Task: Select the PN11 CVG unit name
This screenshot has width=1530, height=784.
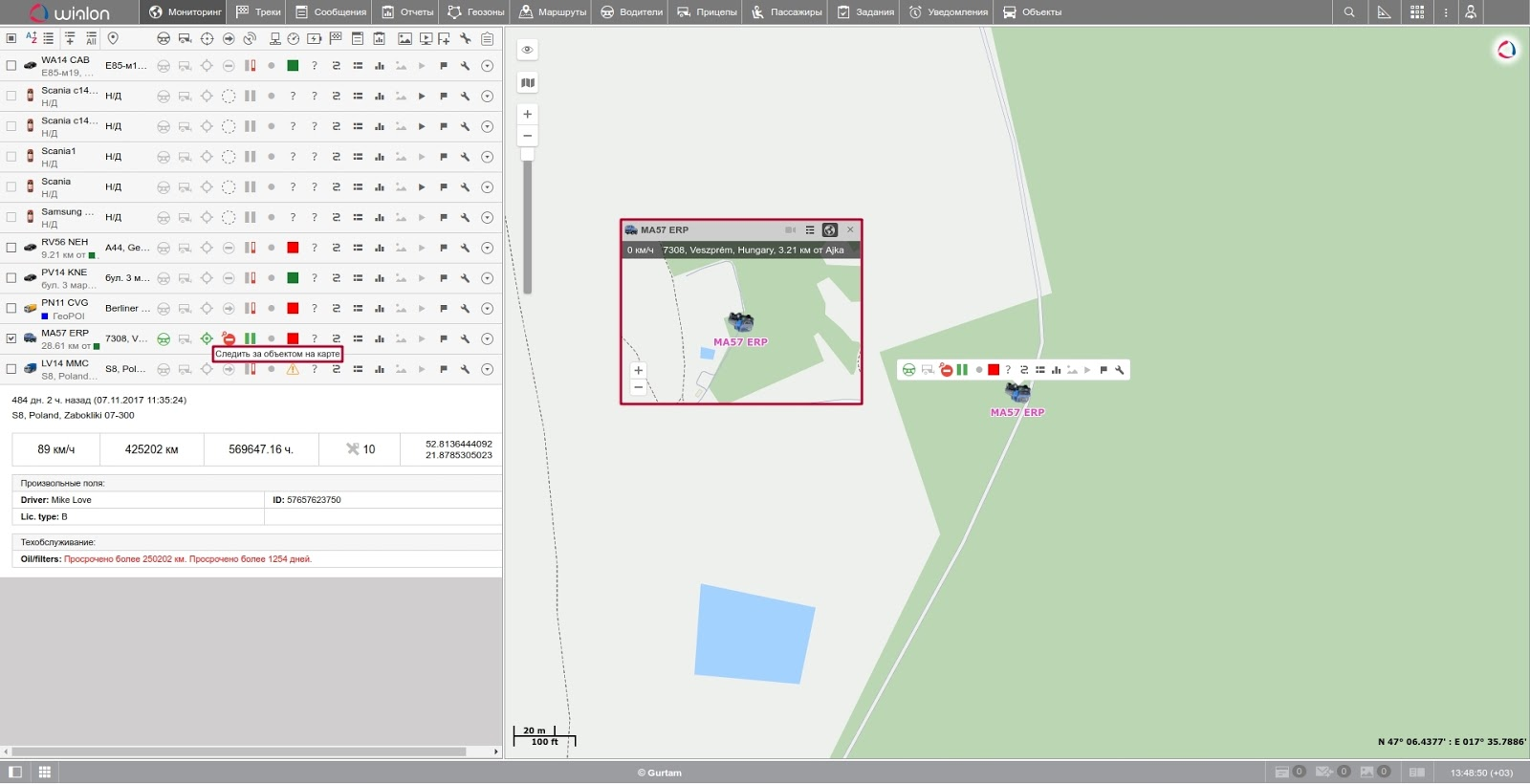Action: (x=64, y=303)
